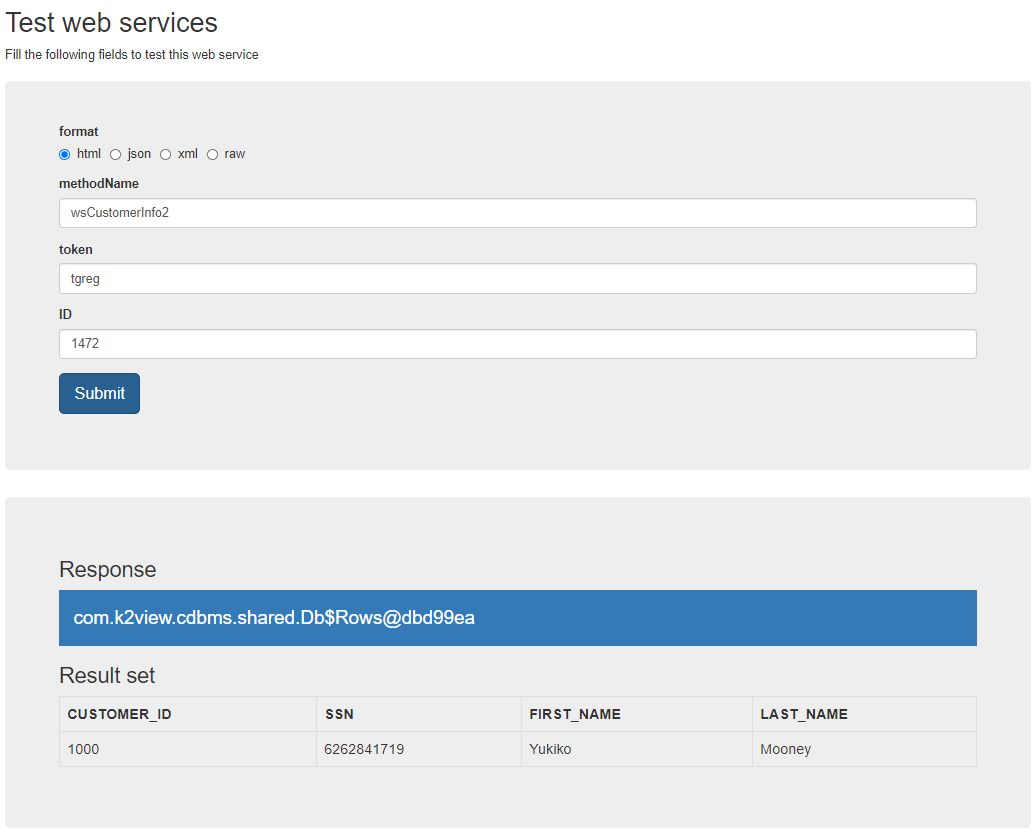
Task: Select the json format radio button
Action: pos(116,154)
